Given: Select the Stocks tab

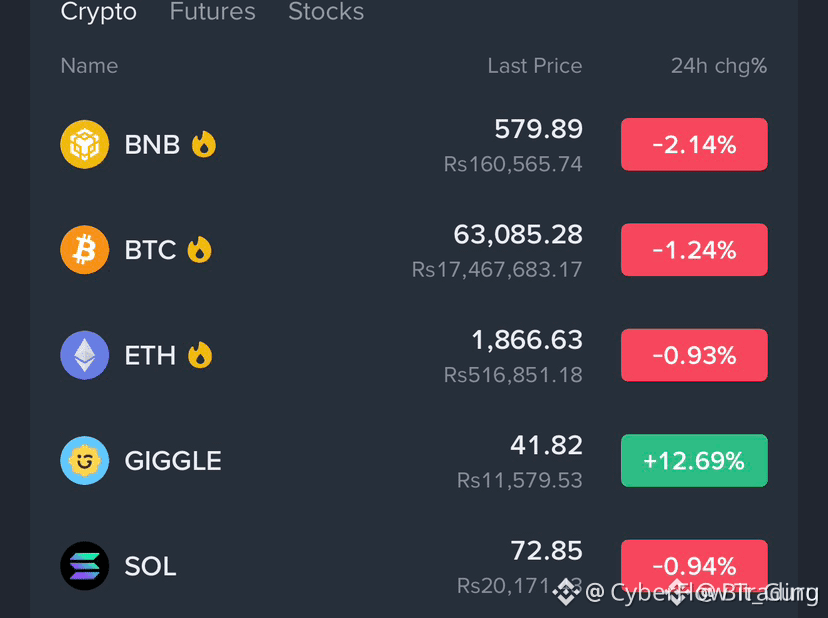Looking at the screenshot, I should click(x=326, y=12).
